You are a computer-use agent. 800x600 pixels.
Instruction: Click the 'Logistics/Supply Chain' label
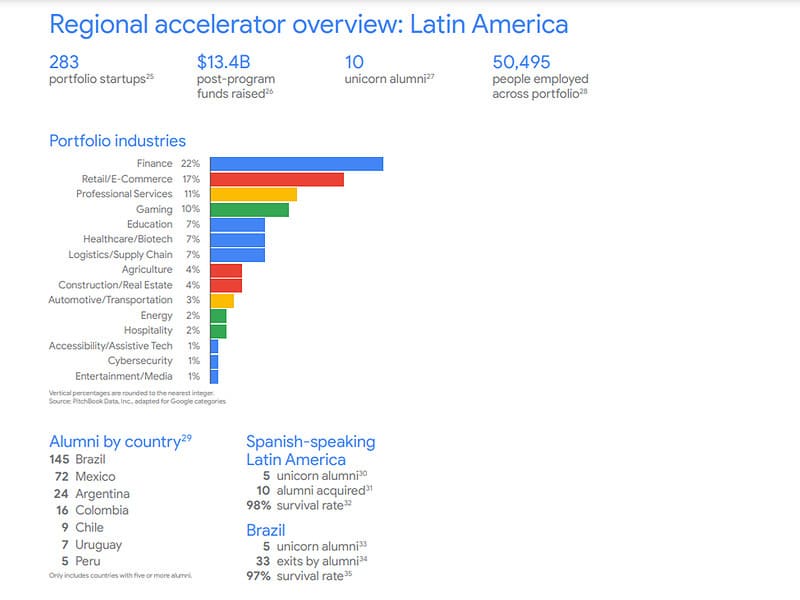120,255
